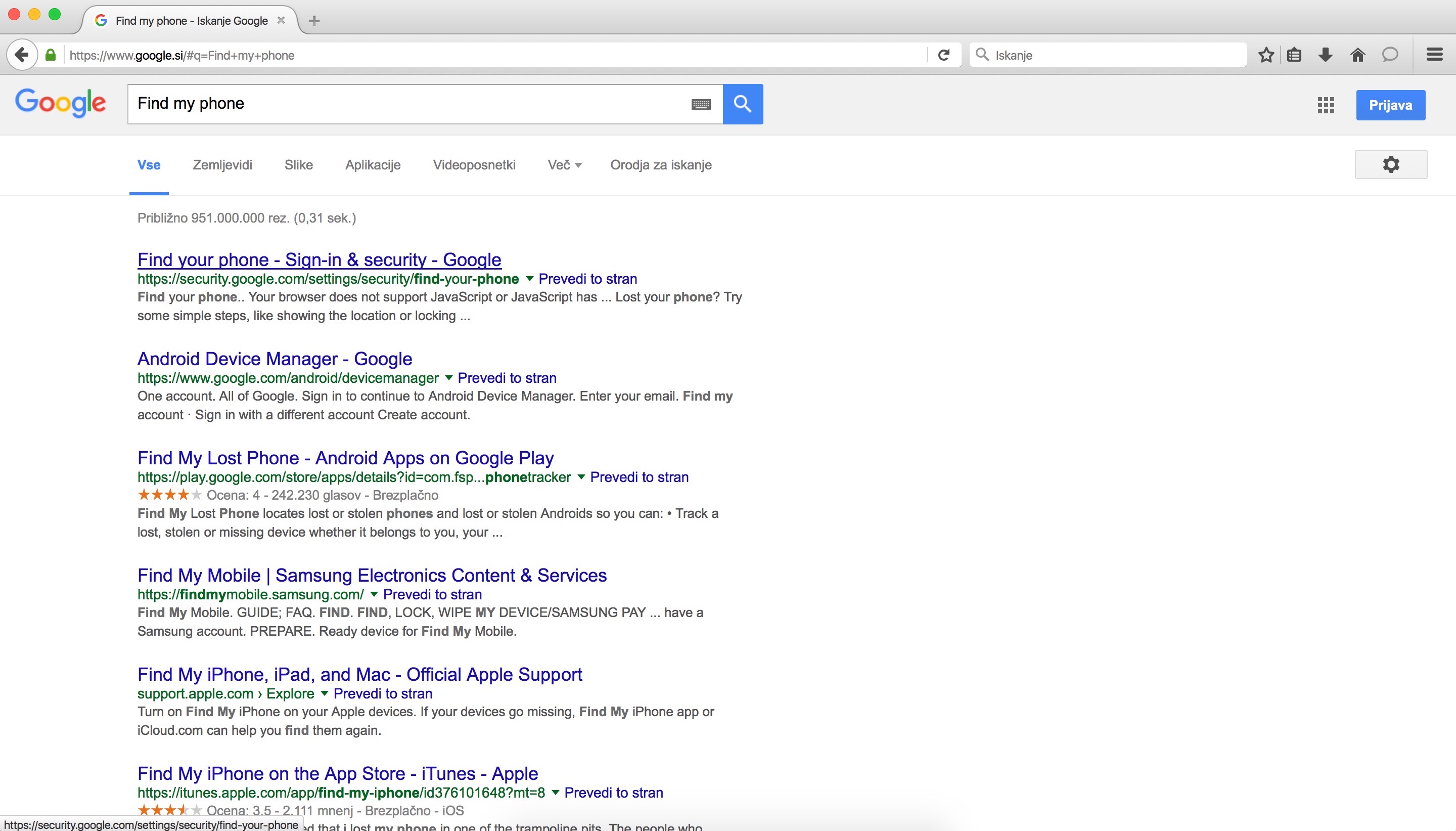Click the browser address bar URL

click(x=496, y=55)
